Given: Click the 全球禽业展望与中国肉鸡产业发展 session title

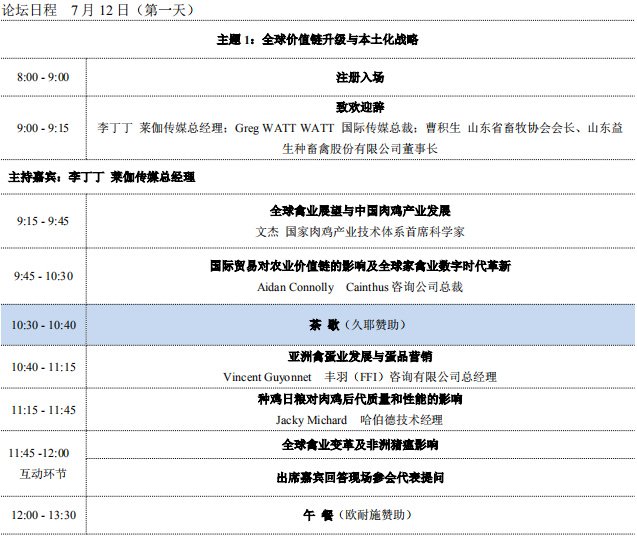Looking at the screenshot, I should tap(359, 211).
